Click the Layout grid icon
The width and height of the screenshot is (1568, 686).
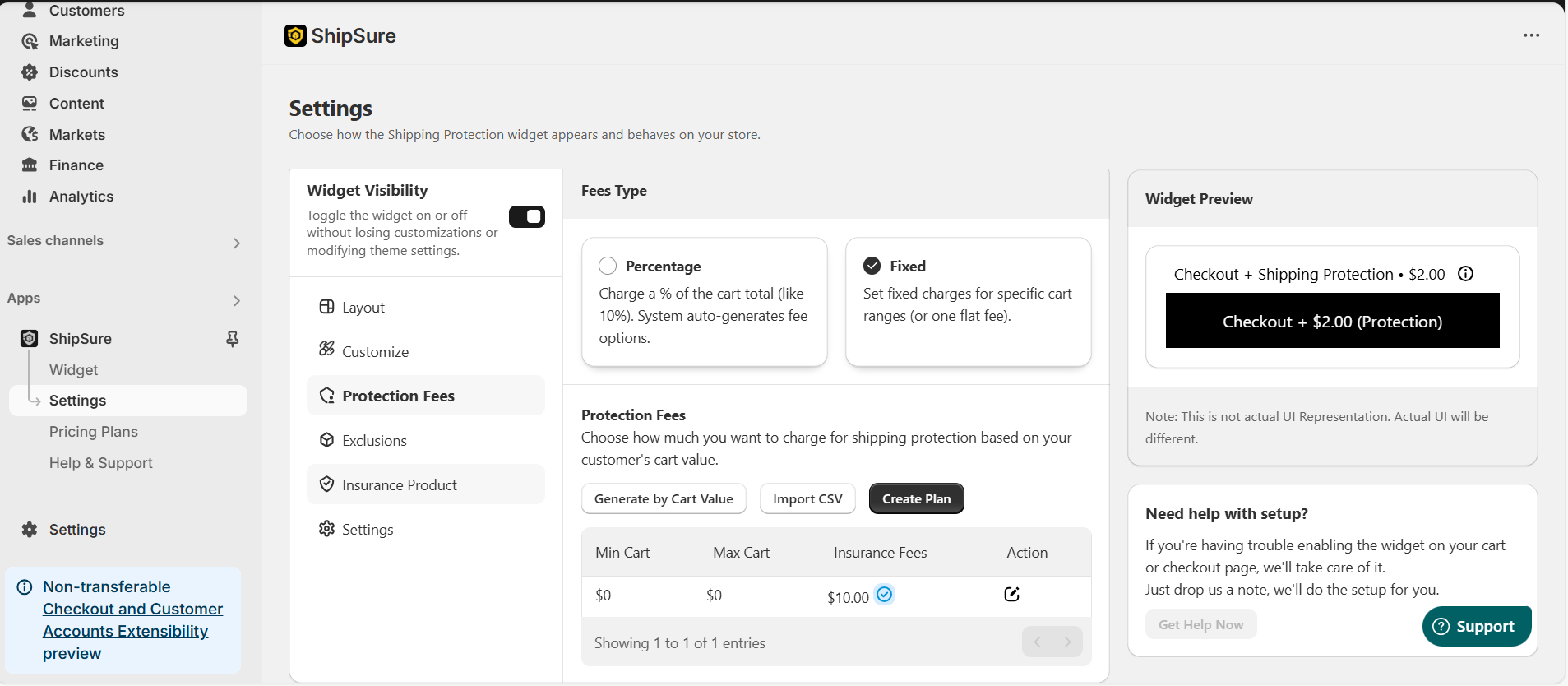coord(326,307)
